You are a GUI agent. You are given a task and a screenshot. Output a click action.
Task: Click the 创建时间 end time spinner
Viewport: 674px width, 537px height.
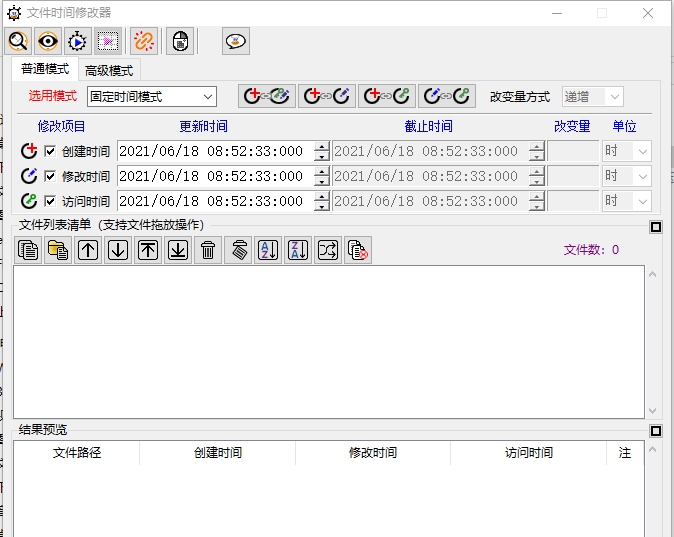tap(536, 151)
